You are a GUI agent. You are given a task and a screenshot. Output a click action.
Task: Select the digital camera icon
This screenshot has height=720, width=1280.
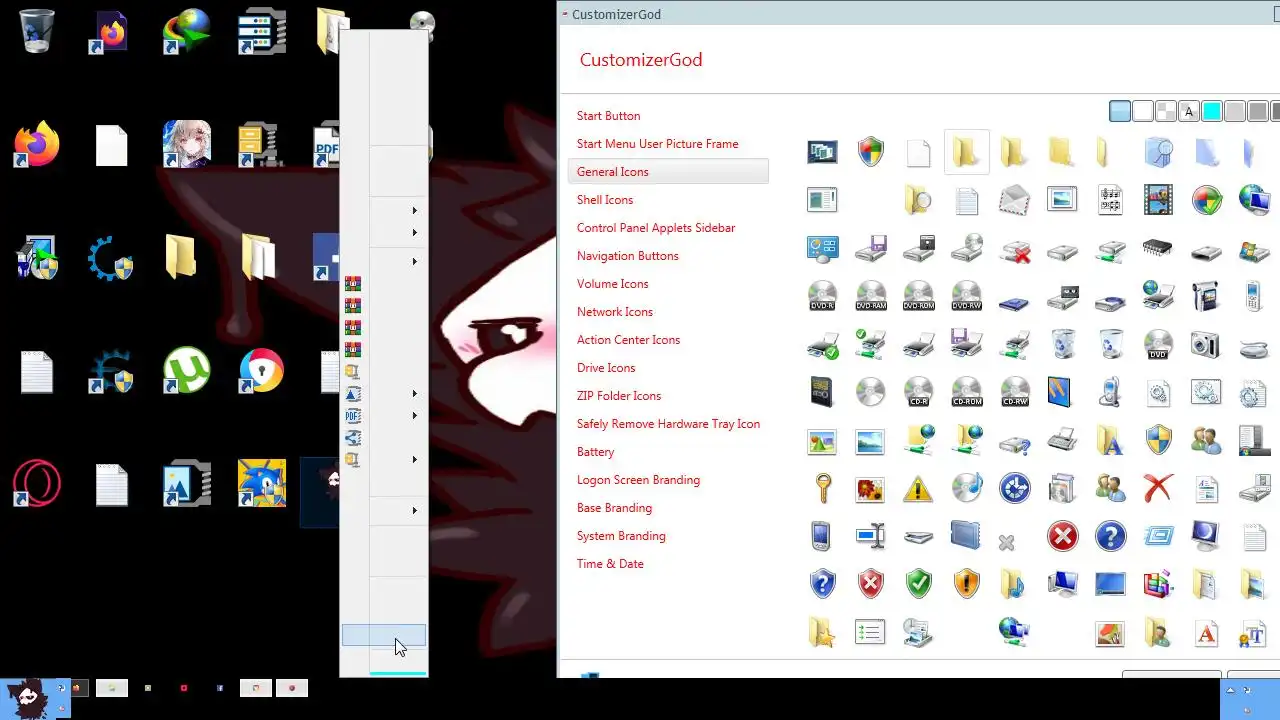1206,345
